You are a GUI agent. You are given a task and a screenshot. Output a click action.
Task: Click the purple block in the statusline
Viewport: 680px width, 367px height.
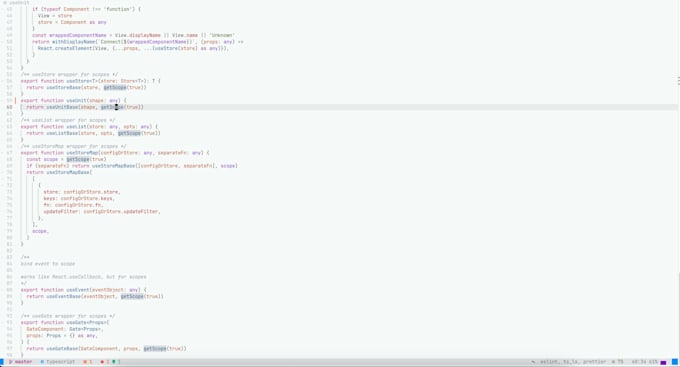(663, 362)
